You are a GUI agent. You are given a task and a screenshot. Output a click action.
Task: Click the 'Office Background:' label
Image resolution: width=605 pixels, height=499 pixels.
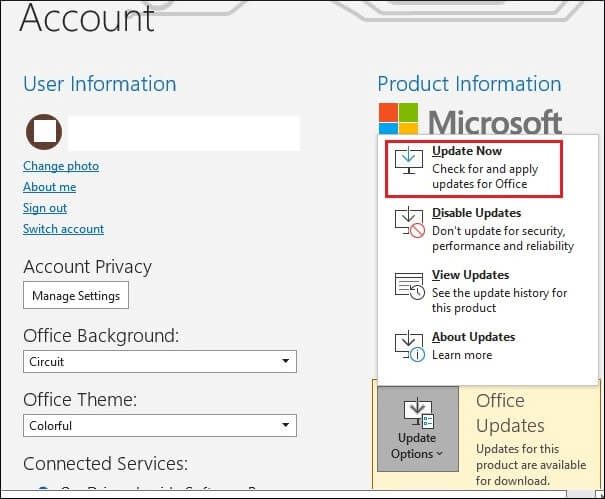pos(101,336)
